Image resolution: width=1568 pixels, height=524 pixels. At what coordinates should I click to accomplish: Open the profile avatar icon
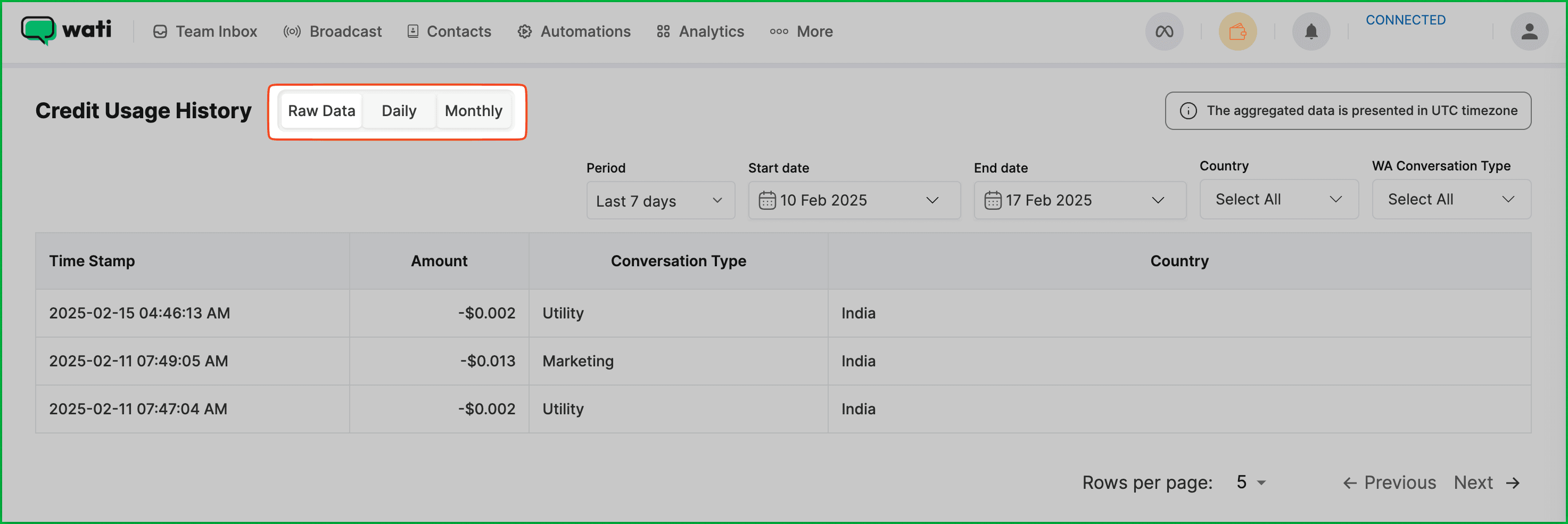point(1530,31)
